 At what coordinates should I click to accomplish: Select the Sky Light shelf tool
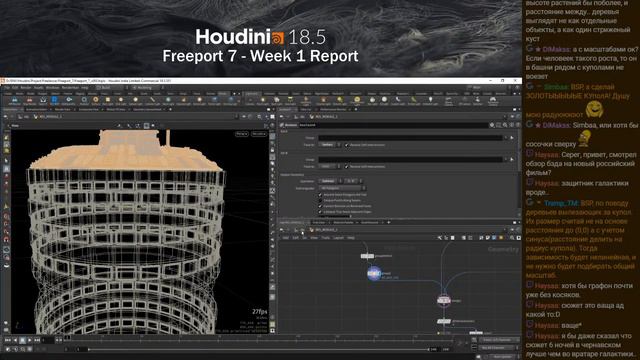(372, 100)
